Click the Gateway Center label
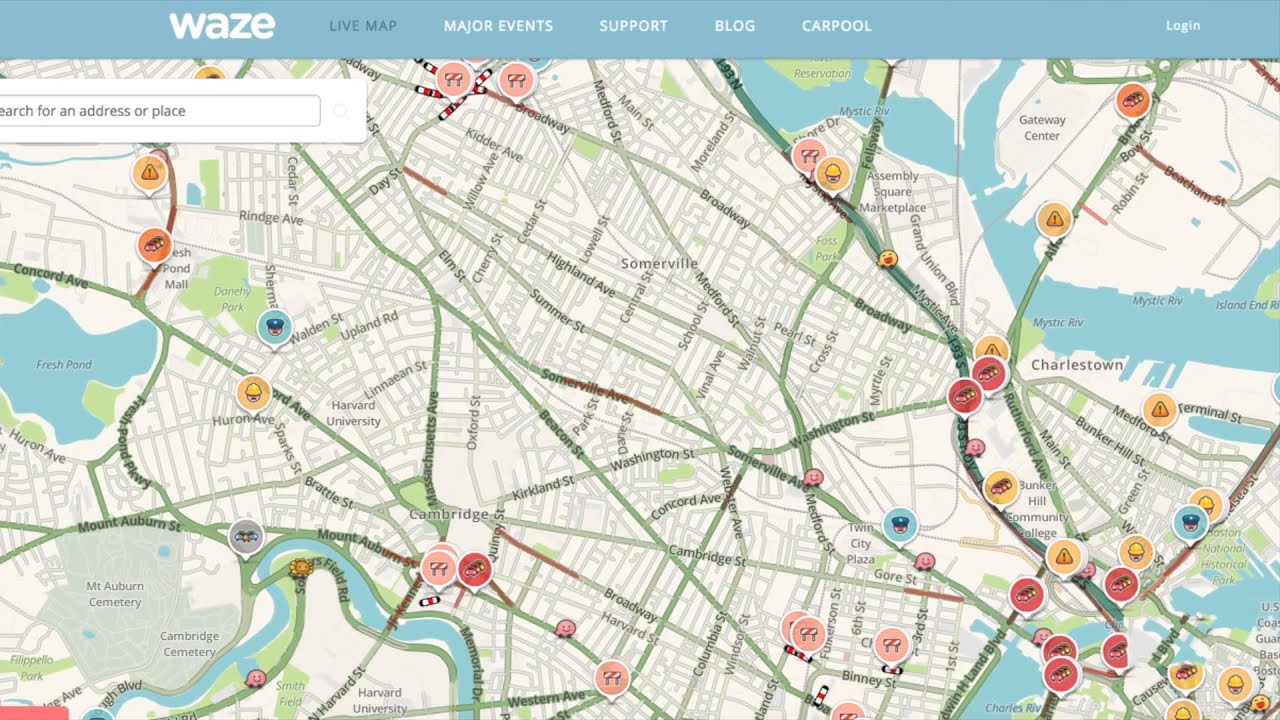Viewport: 1280px width, 720px height. 1042,128
